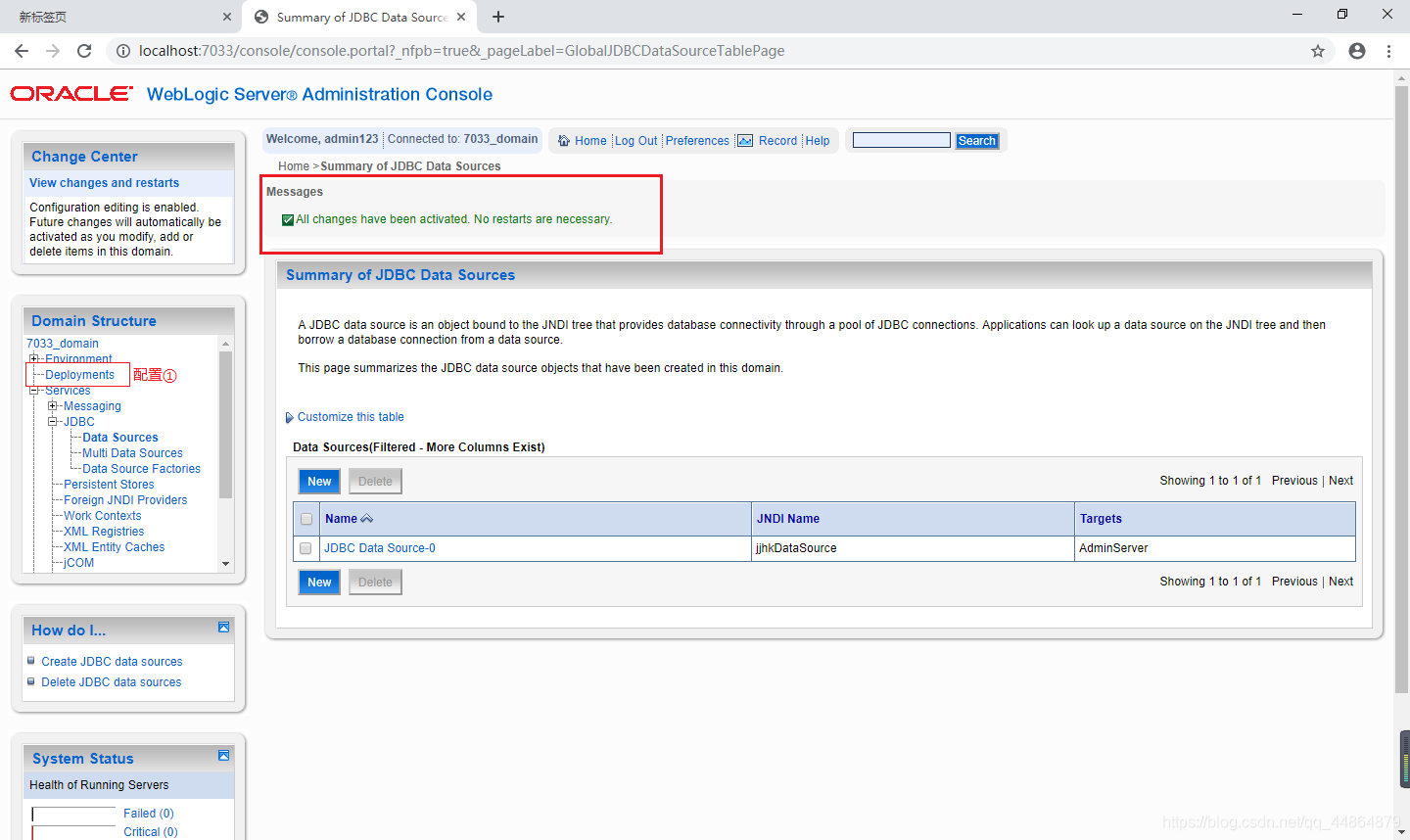Open the 7033_domain root node
The image size is (1410, 840).
click(63, 344)
